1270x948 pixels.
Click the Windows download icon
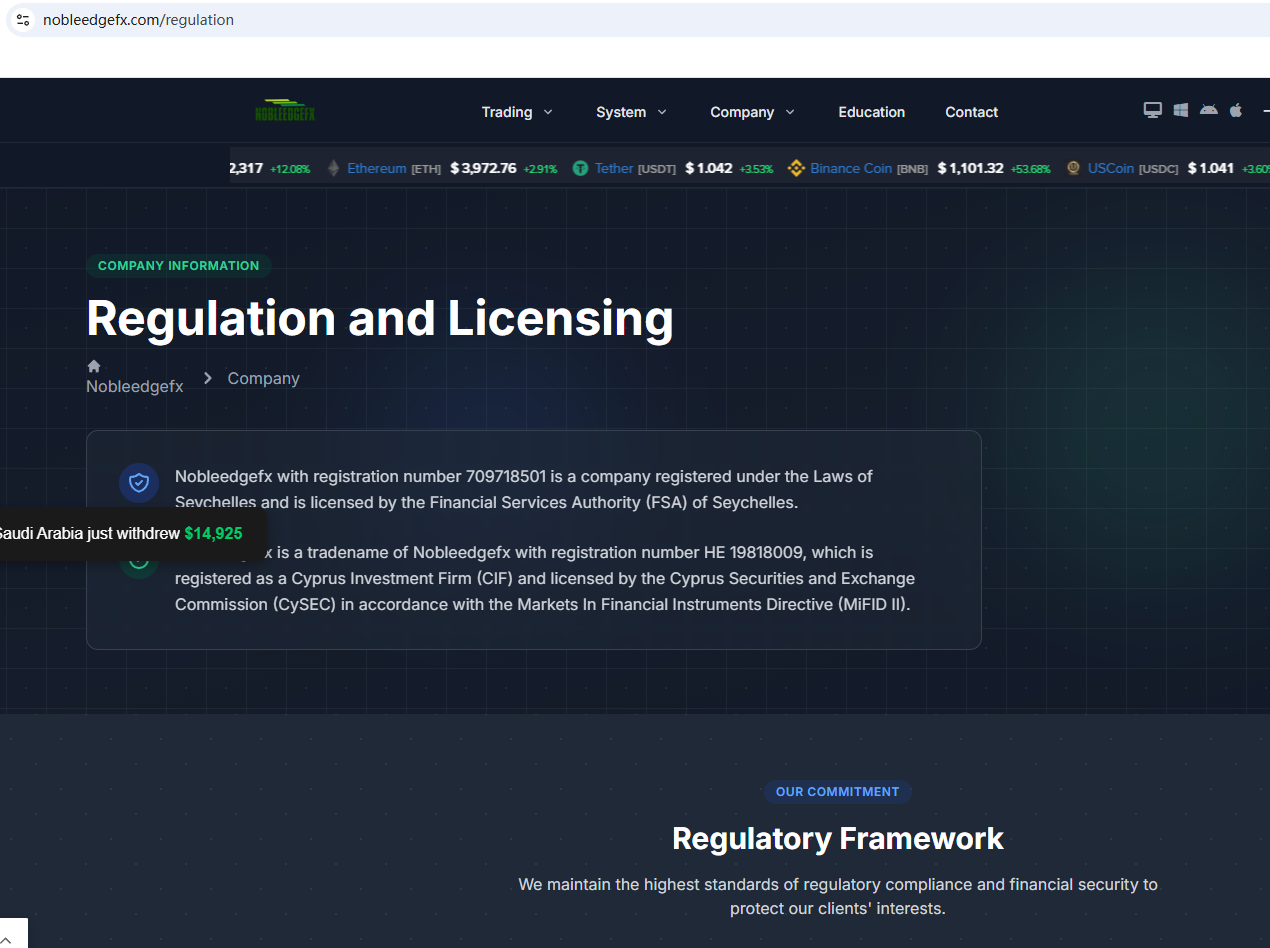coord(1180,110)
